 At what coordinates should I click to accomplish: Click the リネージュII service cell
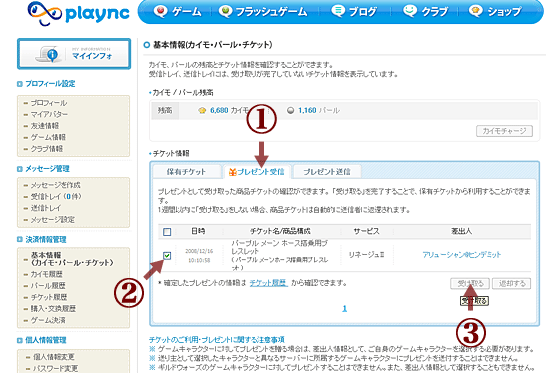pyautogui.click(x=366, y=255)
